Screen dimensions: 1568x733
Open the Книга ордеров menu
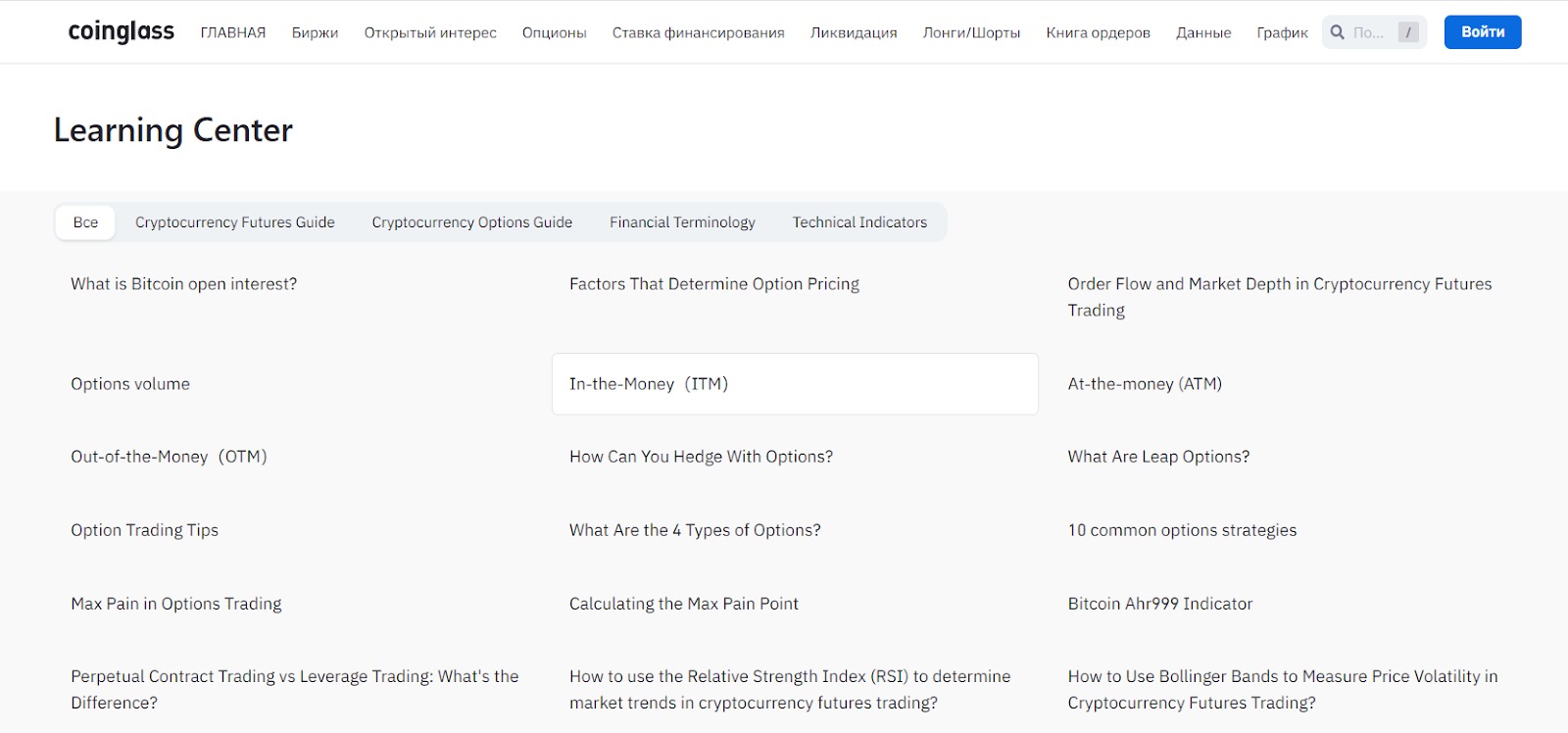pos(1098,32)
